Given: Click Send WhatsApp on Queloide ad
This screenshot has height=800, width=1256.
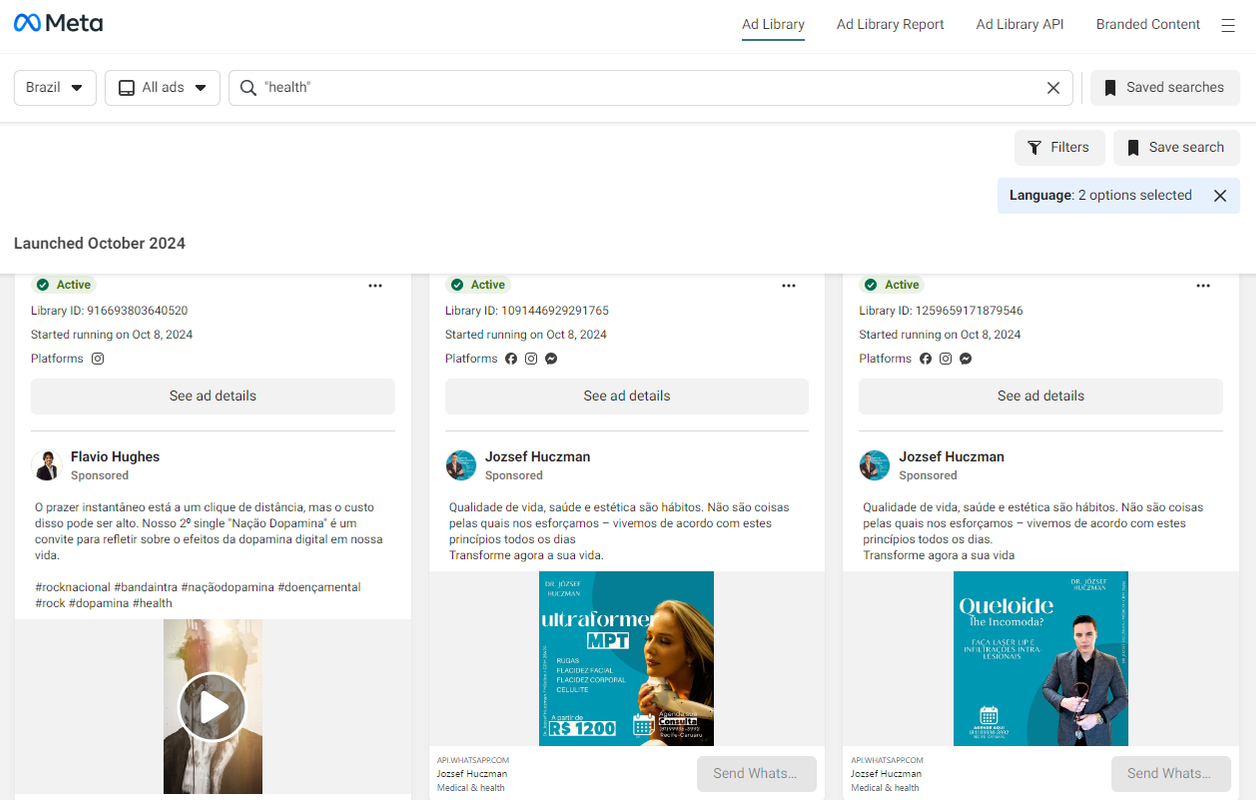Looking at the screenshot, I should coord(1170,774).
